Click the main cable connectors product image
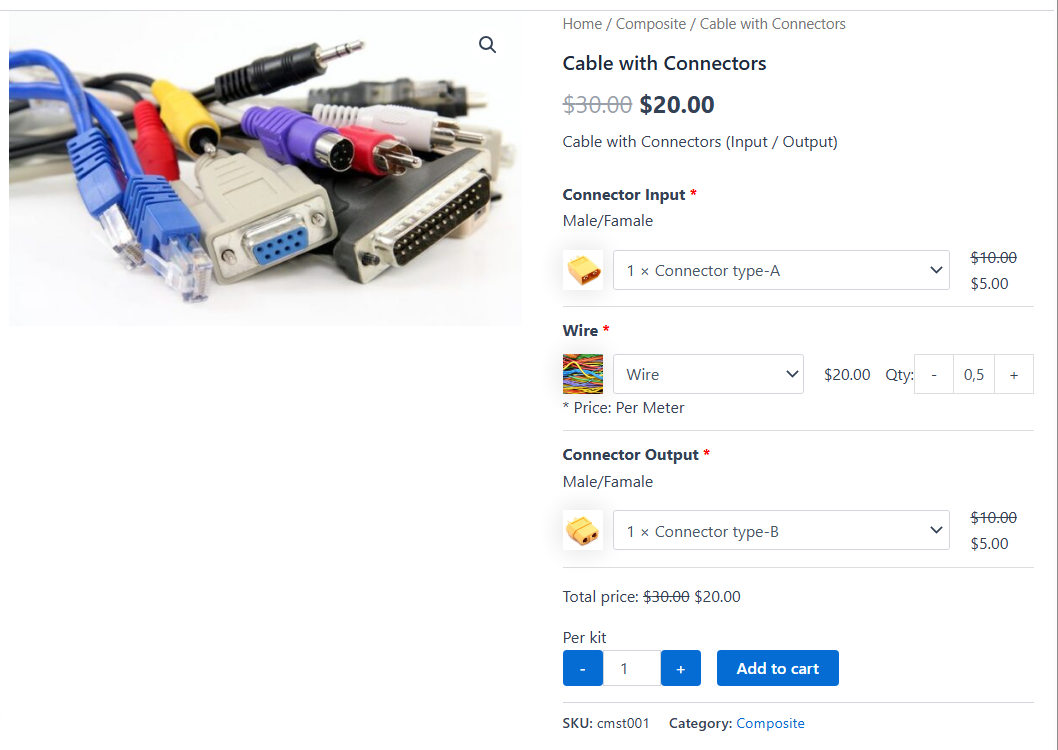1058x750 pixels. click(265, 170)
